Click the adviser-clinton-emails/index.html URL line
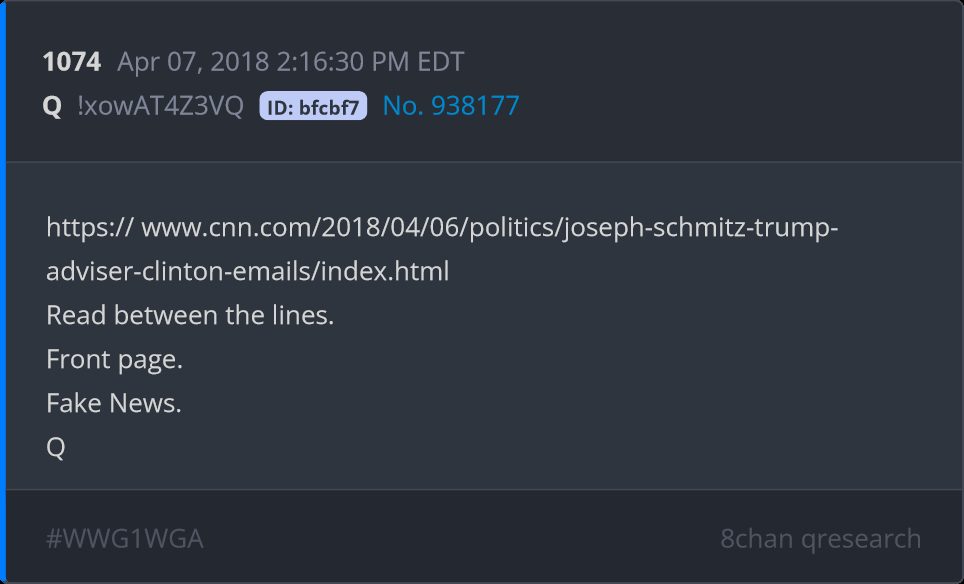964x584 pixels. click(x=247, y=271)
